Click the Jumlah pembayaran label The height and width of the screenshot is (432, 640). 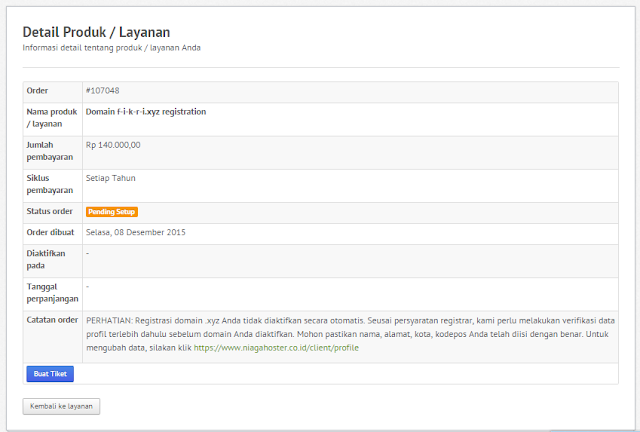click(x=50, y=151)
